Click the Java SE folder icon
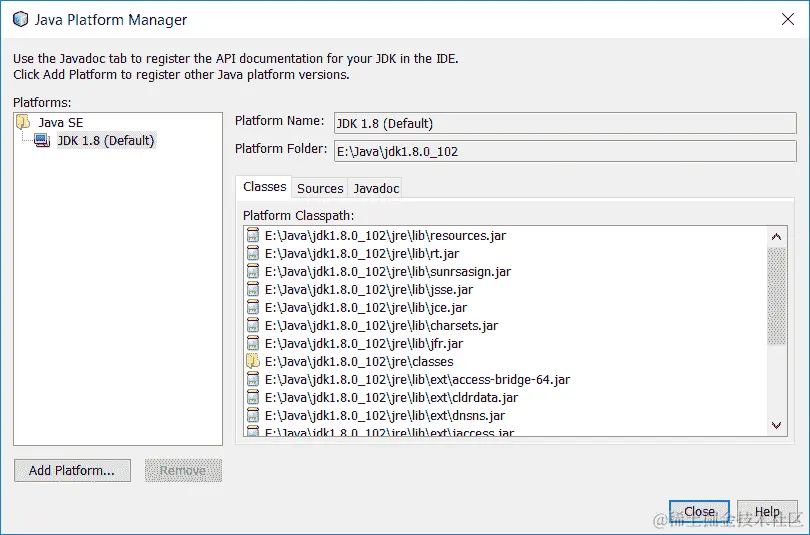Viewport: 810px width, 535px height. tap(23, 122)
